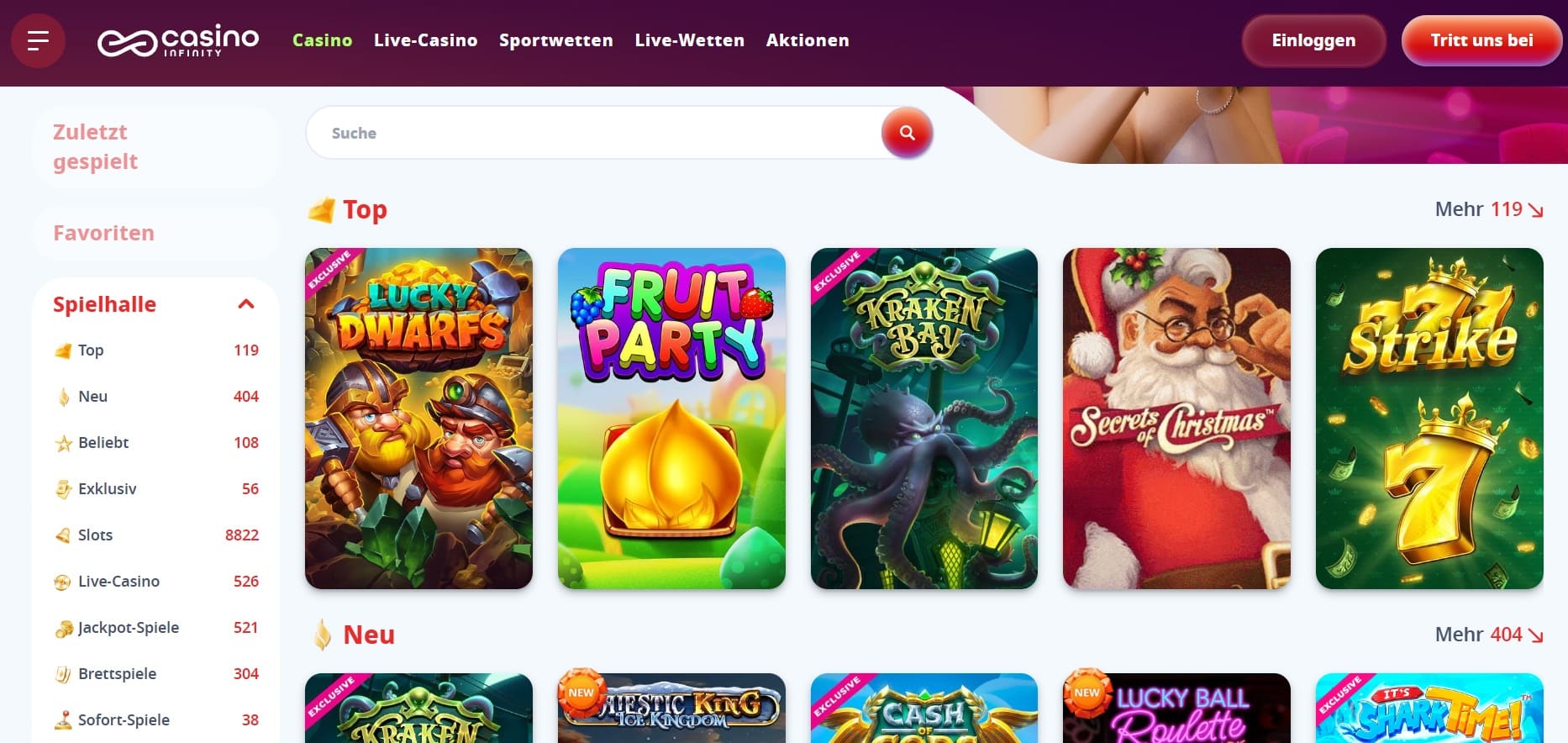Viewport: 1568px width, 743px height.
Task: Click the Sofort-Spiele category icon
Action: [x=63, y=720]
